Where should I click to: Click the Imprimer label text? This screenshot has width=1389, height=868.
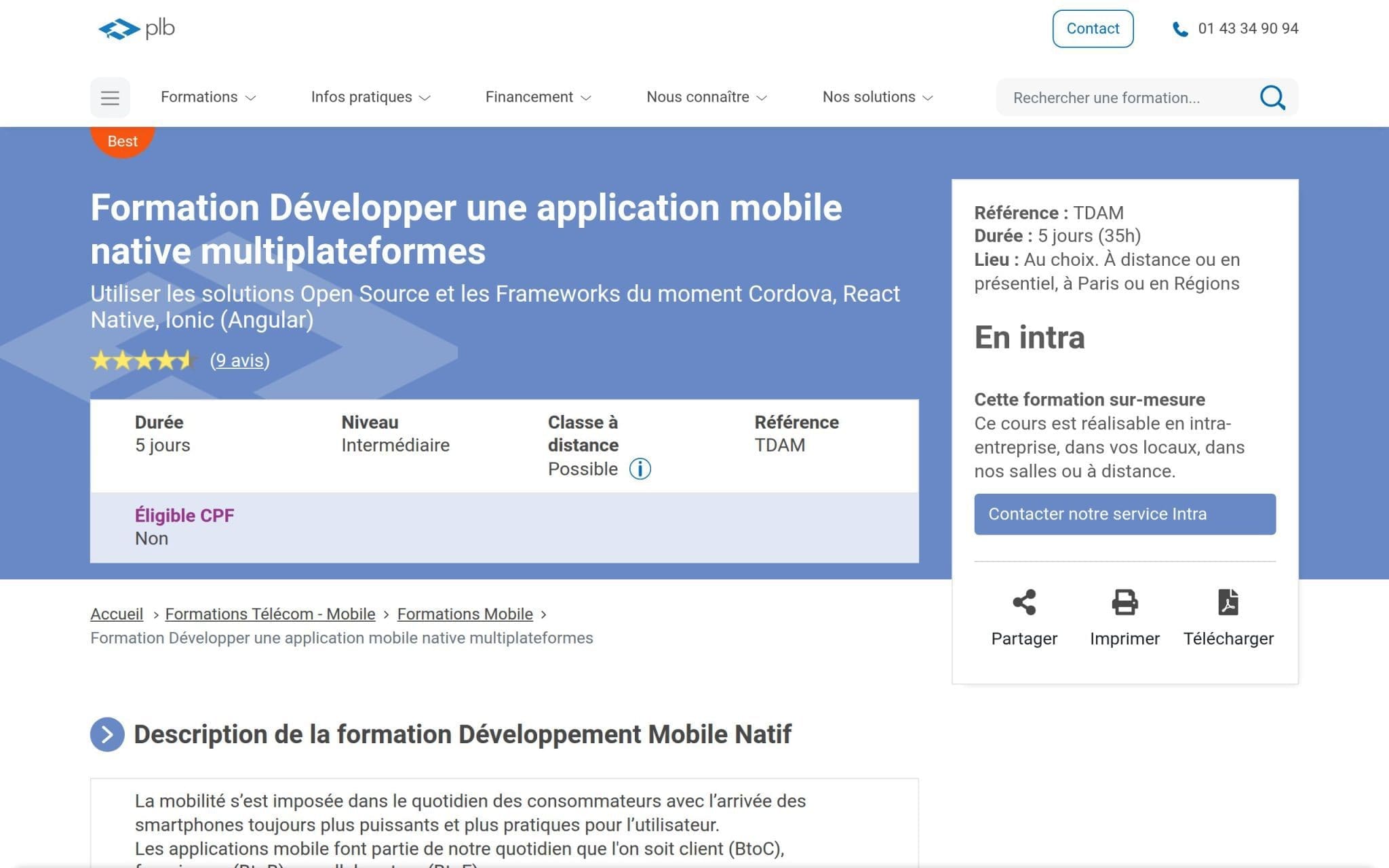click(x=1124, y=639)
